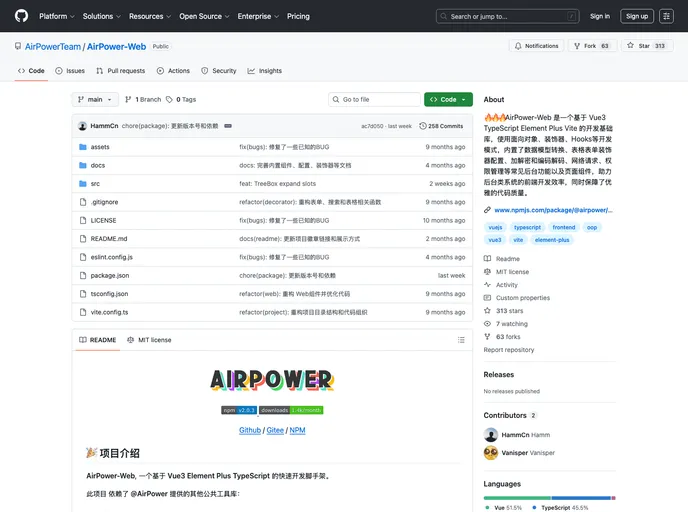
Task: Select the typescript topic tag
Action: click(x=527, y=227)
